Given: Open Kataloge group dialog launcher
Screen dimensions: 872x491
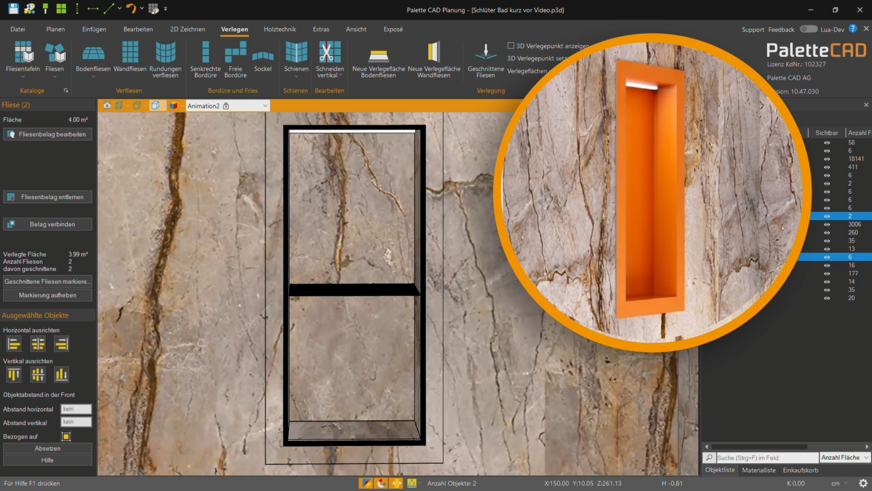Looking at the screenshot, I should (x=66, y=90).
